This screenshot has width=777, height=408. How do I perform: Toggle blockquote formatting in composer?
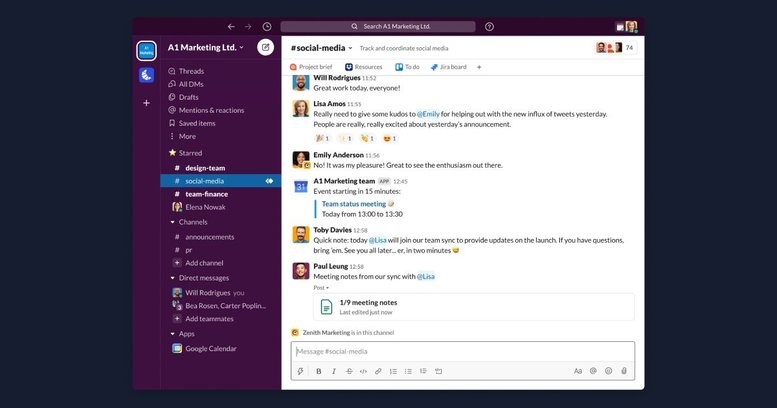(x=423, y=371)
